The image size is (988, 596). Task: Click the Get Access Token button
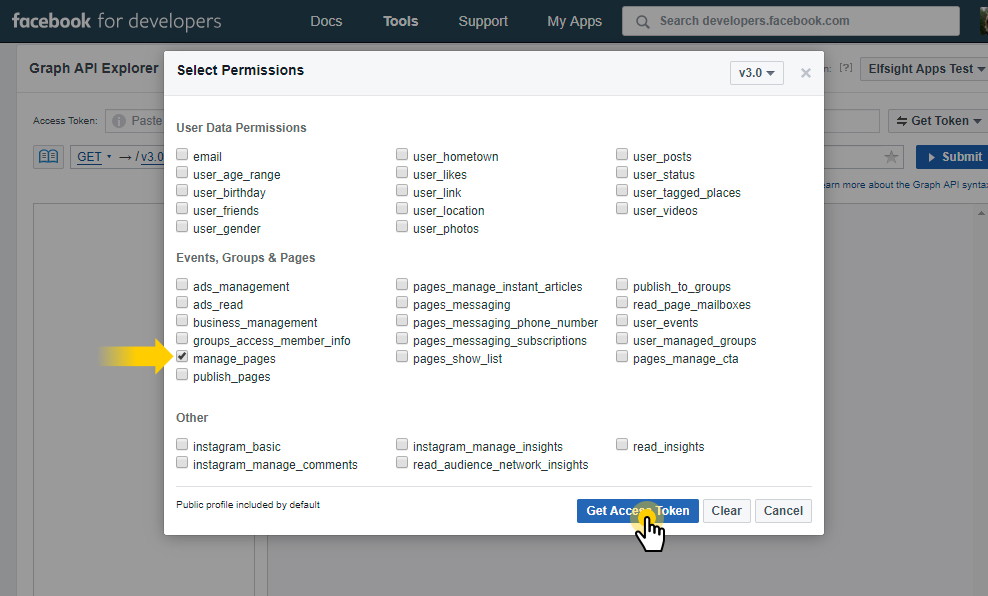tap(637, 511)
